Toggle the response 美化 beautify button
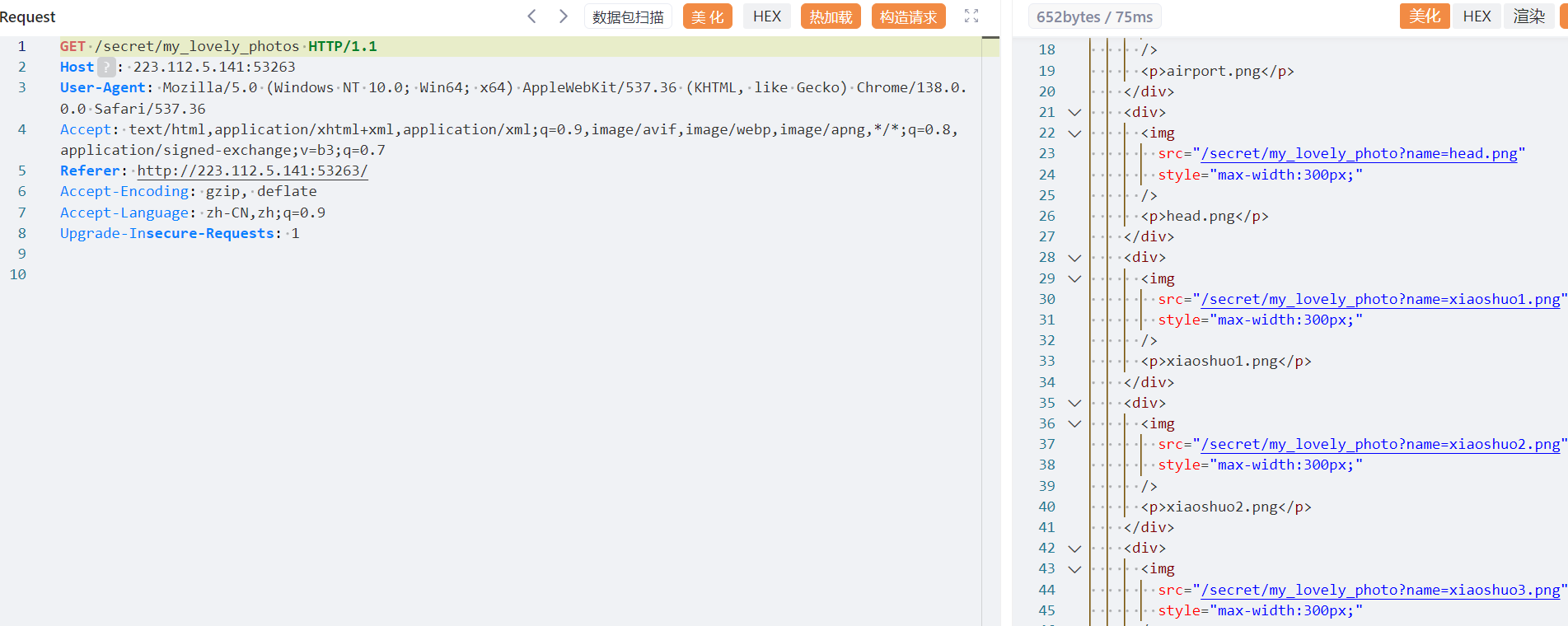Image resolution: width=1568 pixels, height=626 pixels. pos(1424,16)
